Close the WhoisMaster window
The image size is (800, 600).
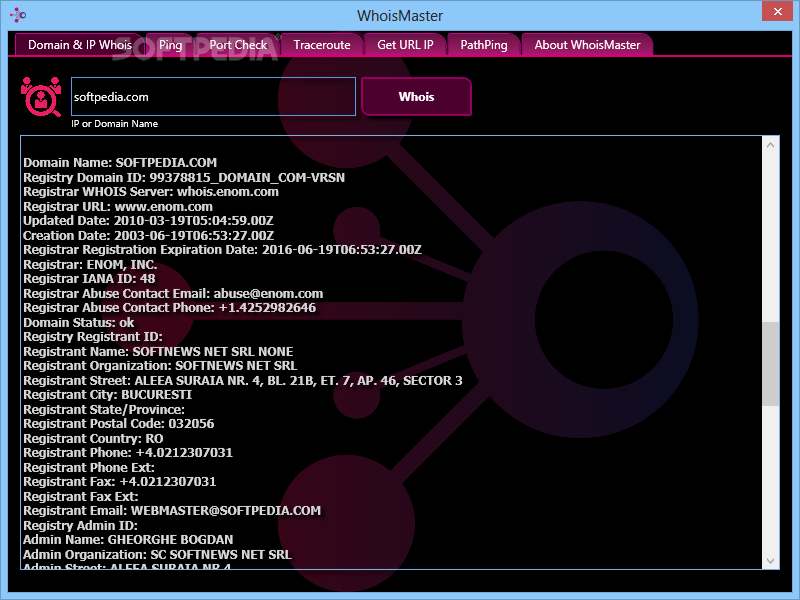[777, 11]
